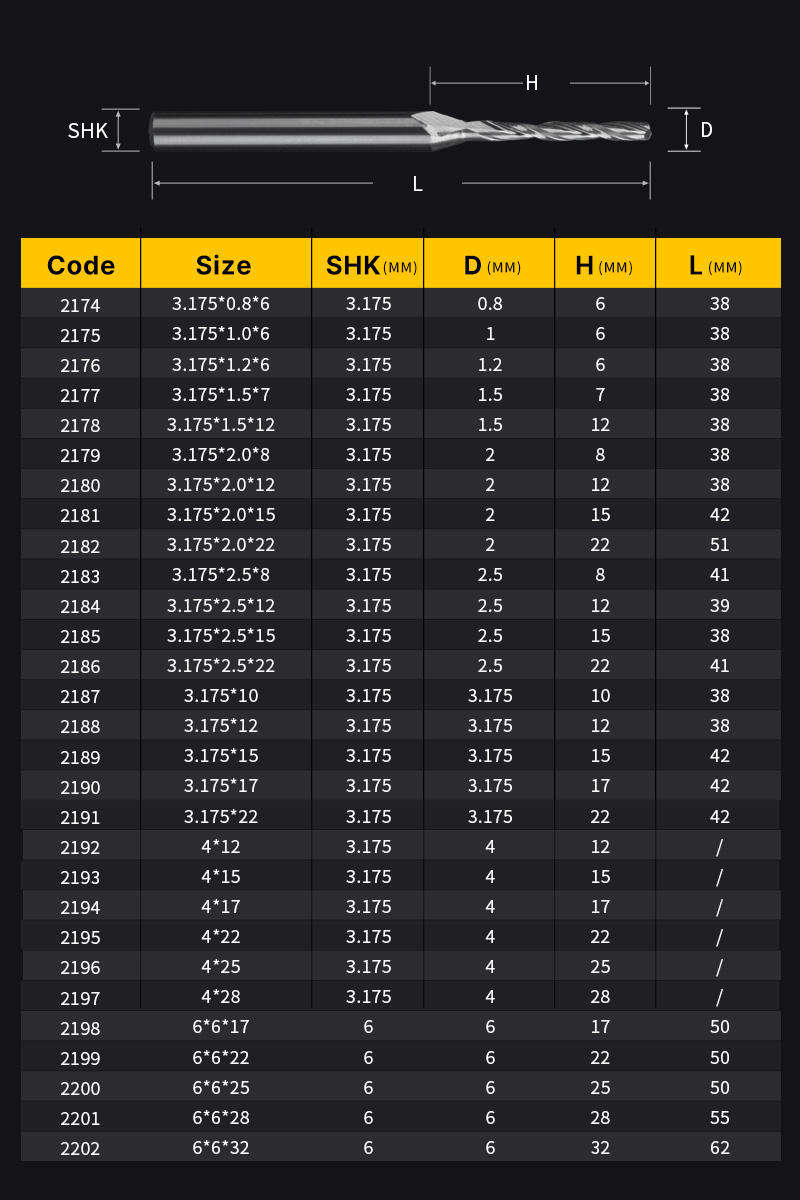Screen dimensions: 800x1200
Task: Click size cell 3.175*2.0*22
Action: tap(221, 544)
